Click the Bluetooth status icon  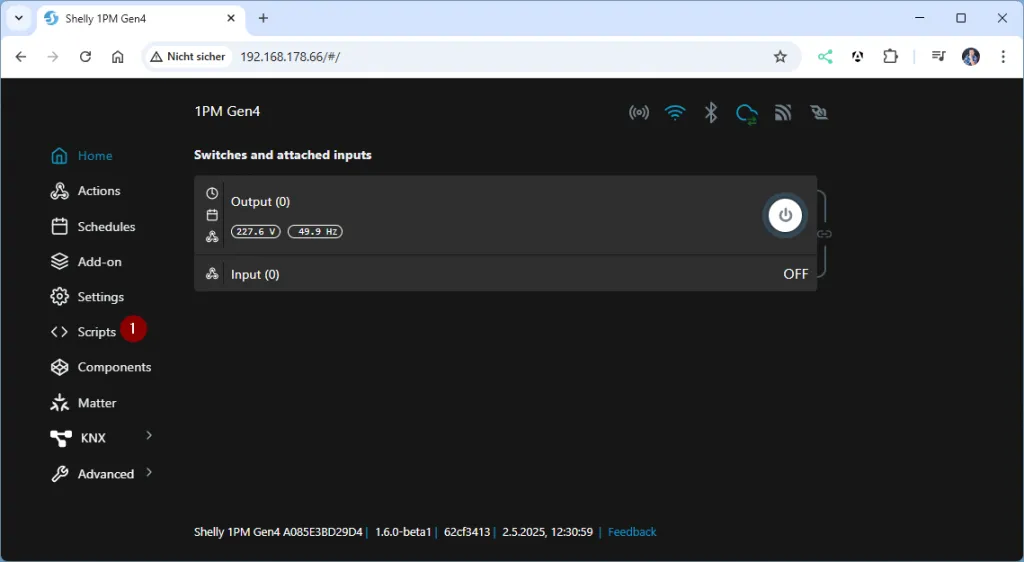[711, 112]
